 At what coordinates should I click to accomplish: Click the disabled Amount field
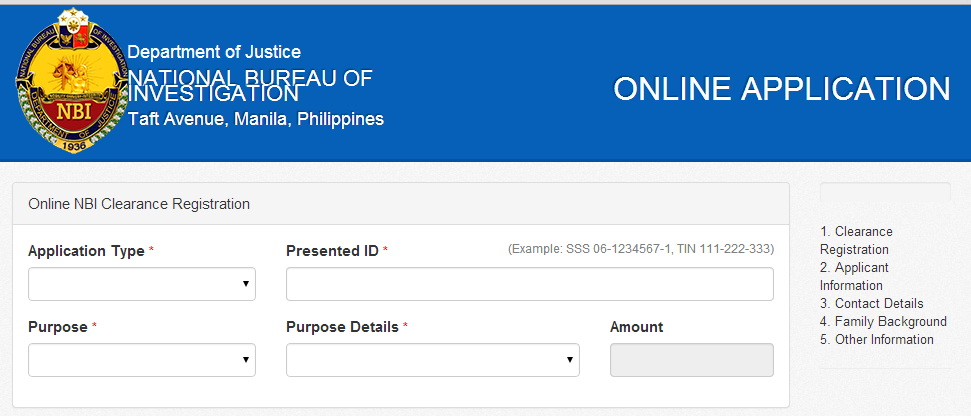pos(691,360)
